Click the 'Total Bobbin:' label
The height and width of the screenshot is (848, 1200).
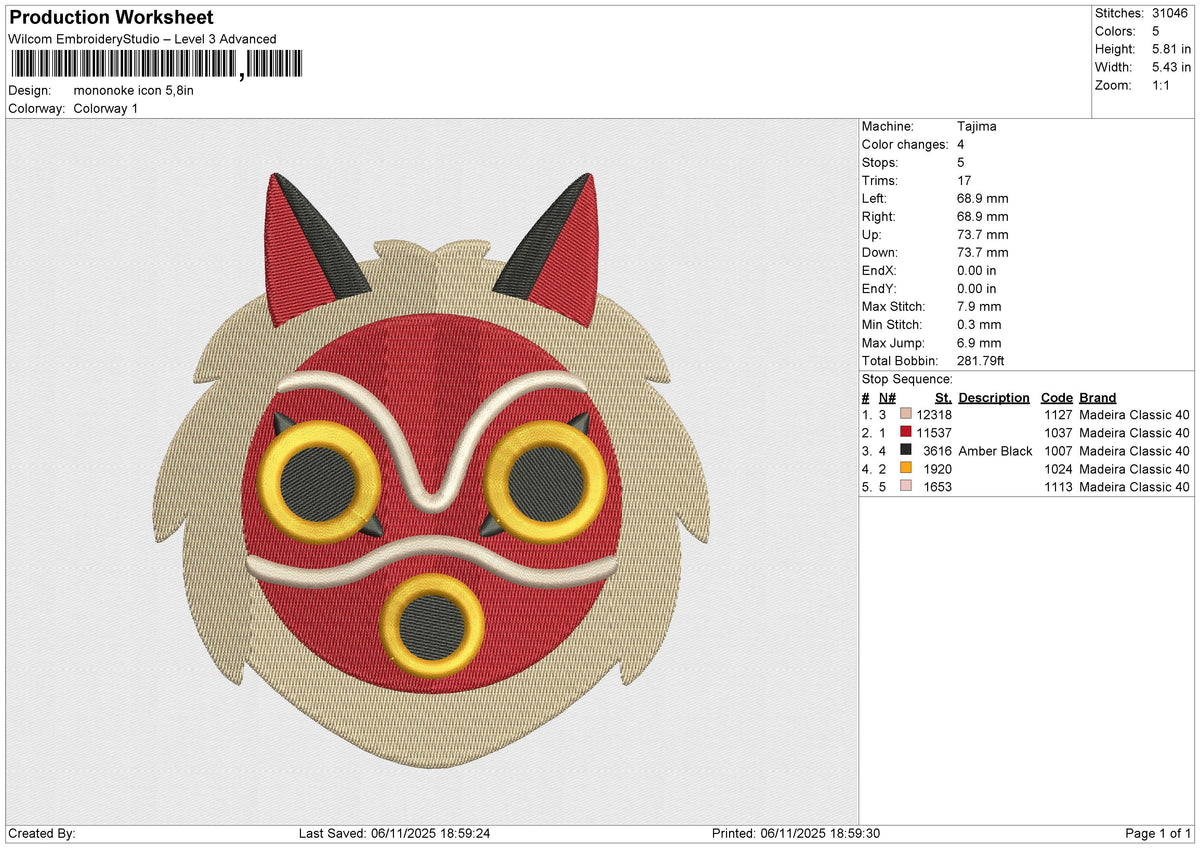point(900,360)
